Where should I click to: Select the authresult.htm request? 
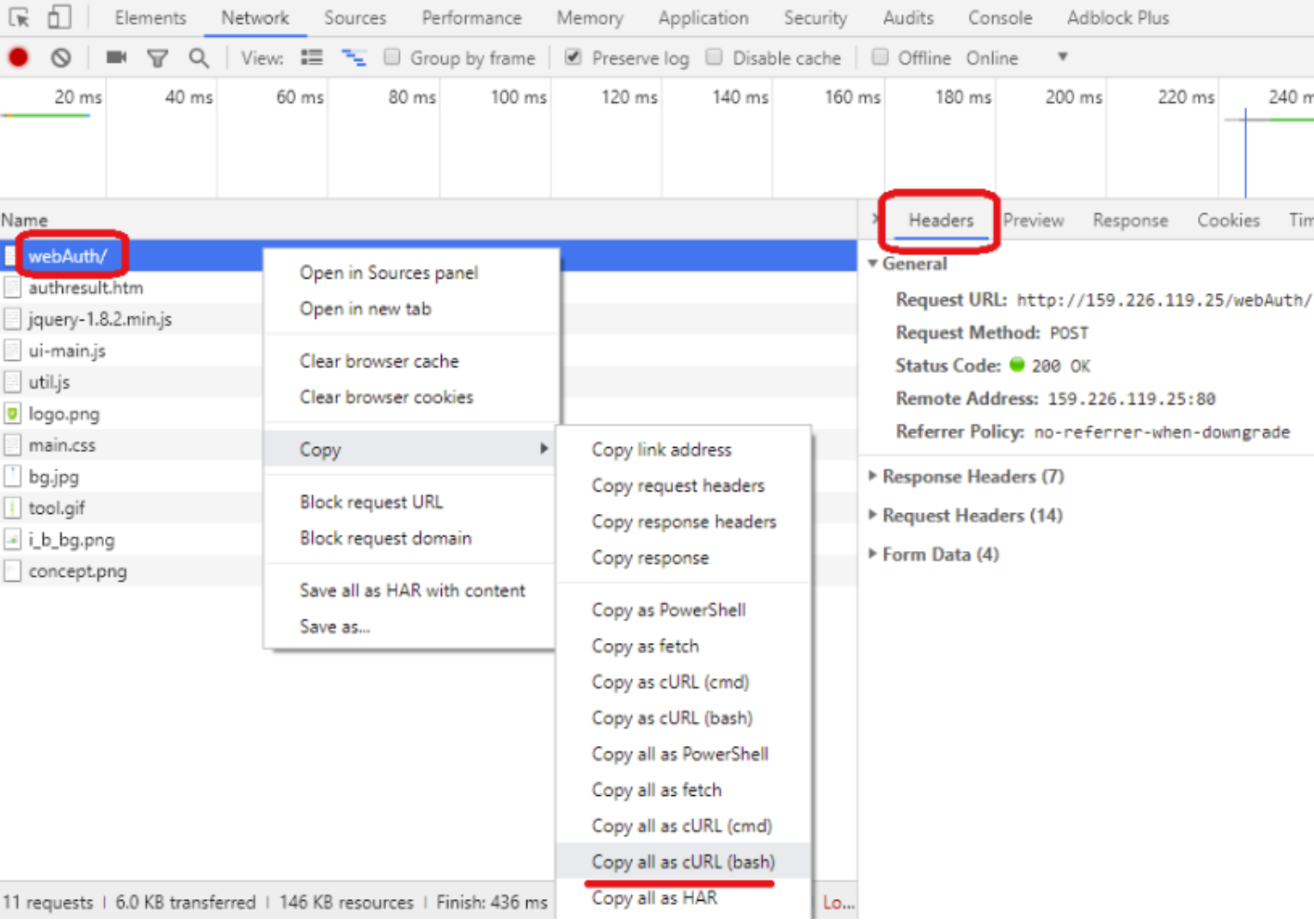click(85, 288)
